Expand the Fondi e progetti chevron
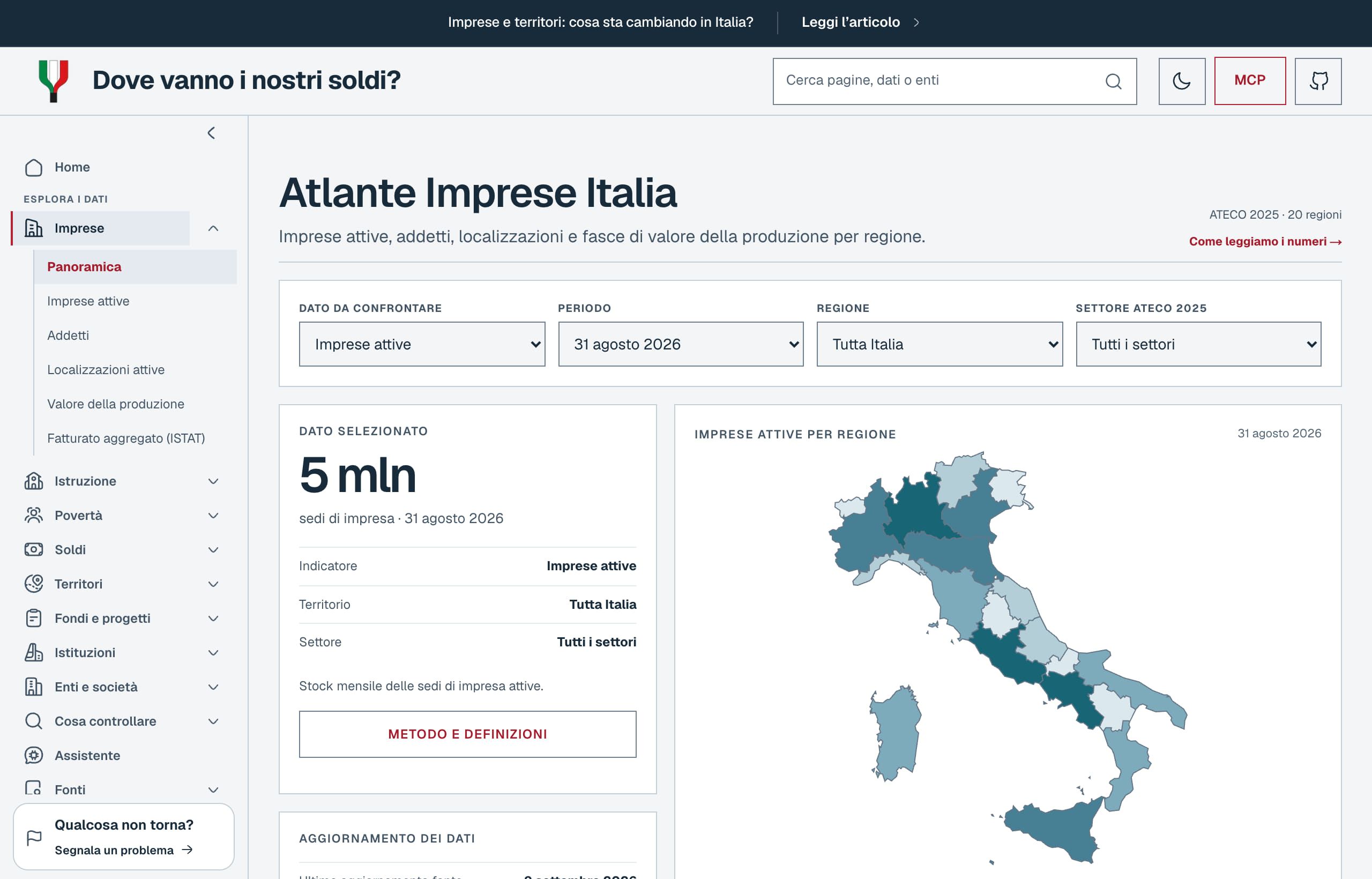This screenshot has height=879, width=1372. pyautogui.click(x=213, y=618)
